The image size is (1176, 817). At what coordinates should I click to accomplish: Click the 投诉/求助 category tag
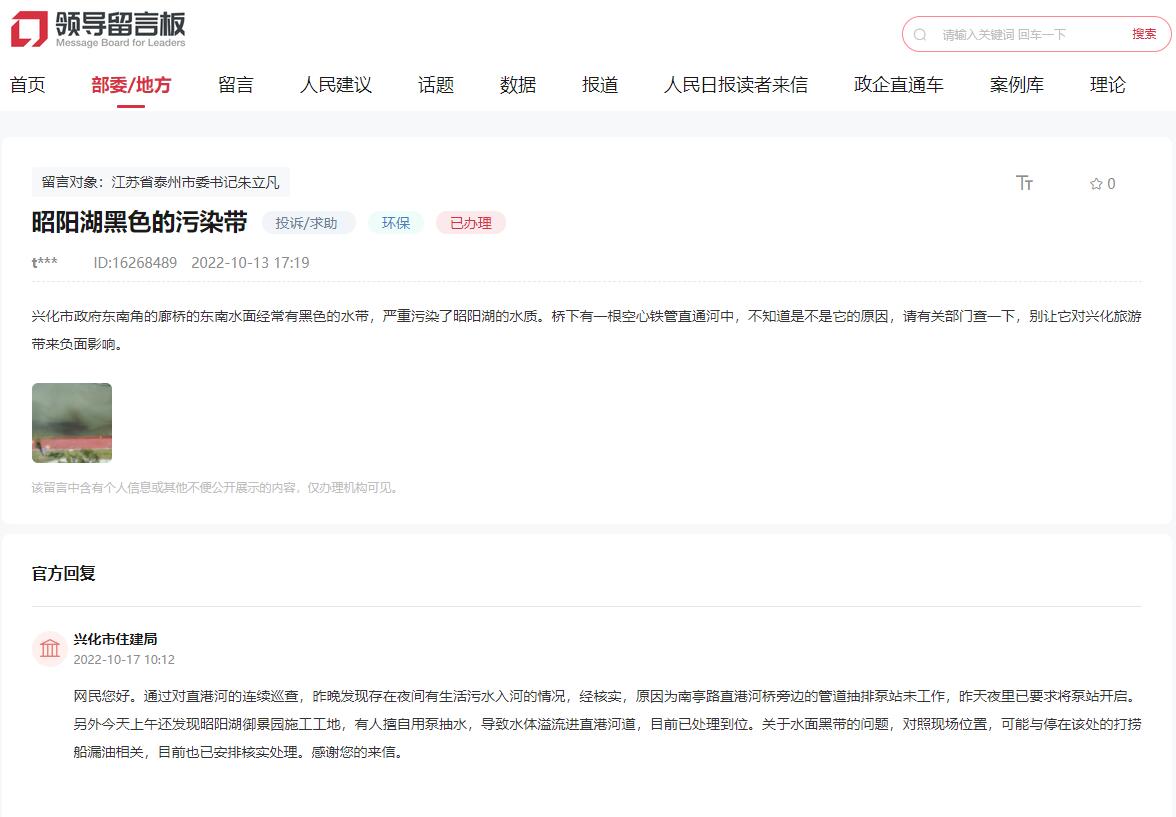pyautogui.click(x=307, y=223)
